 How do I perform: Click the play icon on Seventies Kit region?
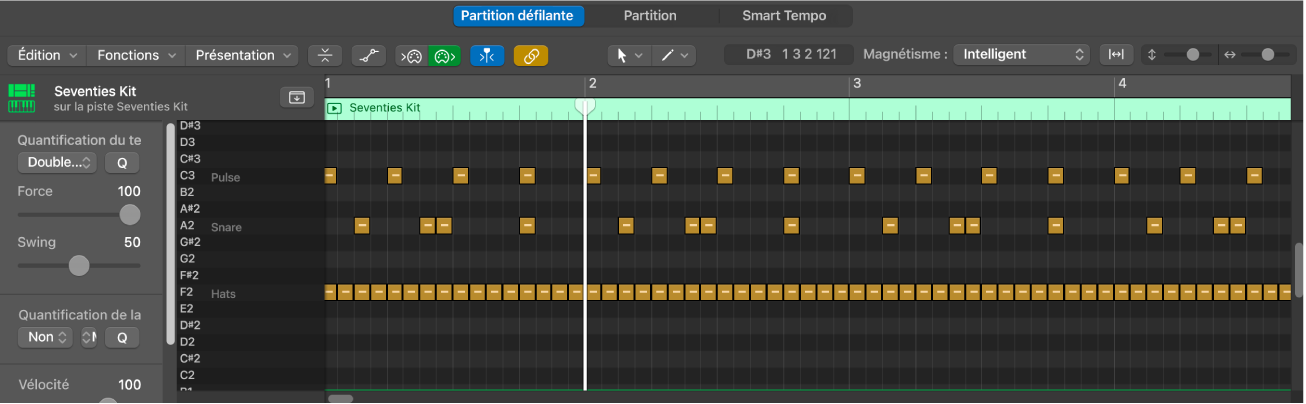tap(336, 107)
